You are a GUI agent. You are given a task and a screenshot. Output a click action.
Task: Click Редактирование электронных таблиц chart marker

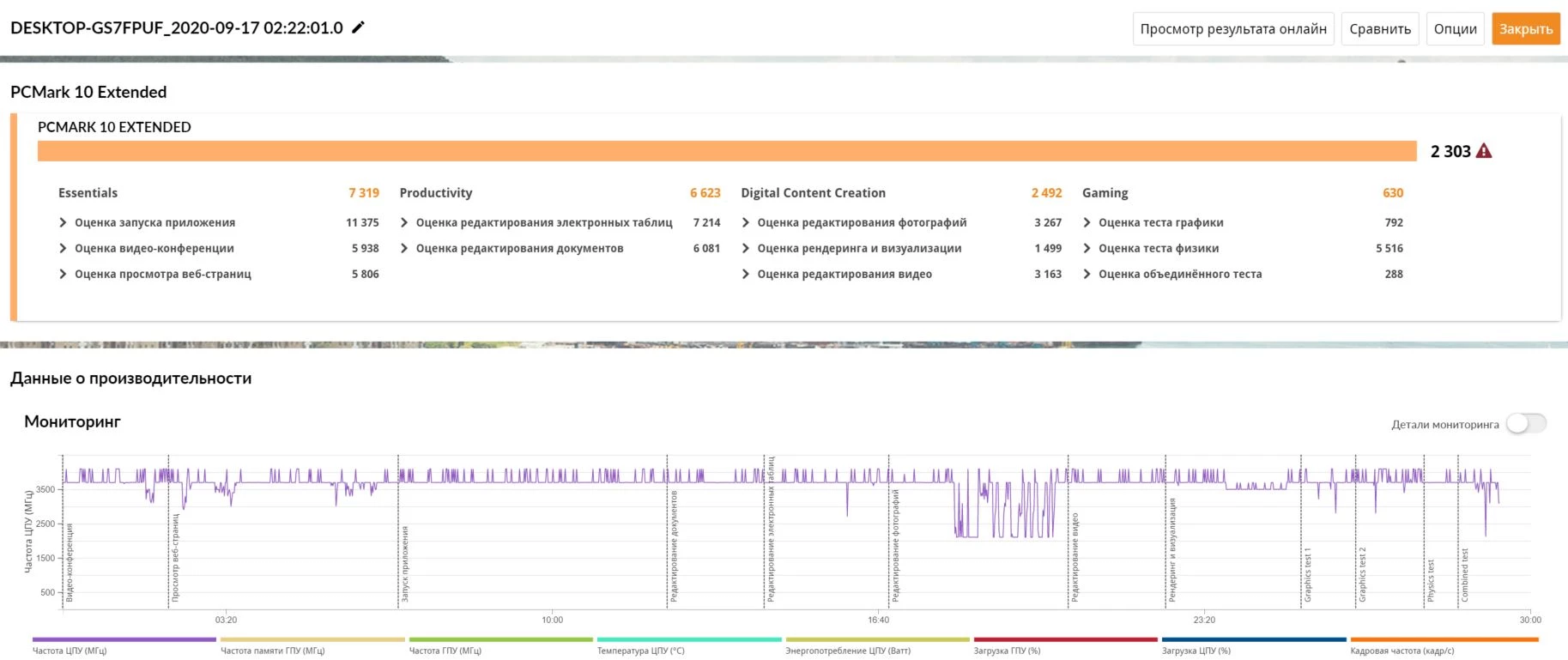pyautogui.click(x=771, y=529)
